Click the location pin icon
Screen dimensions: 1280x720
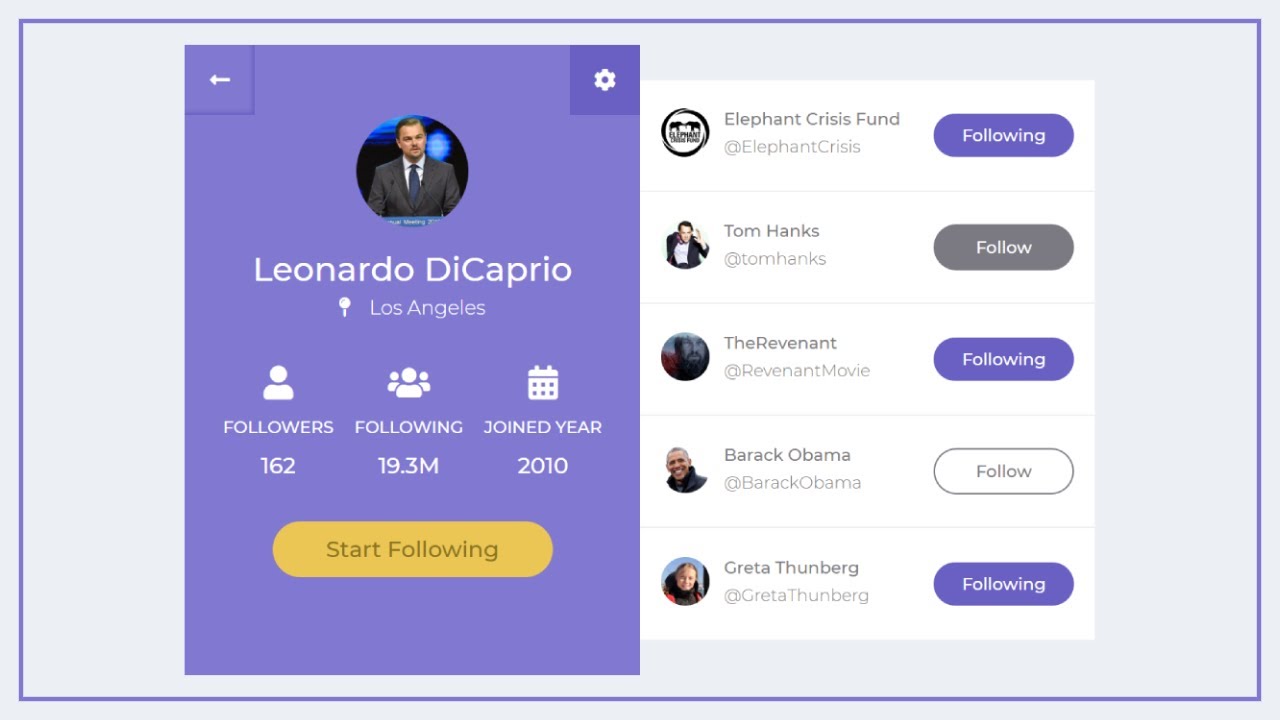[x=345, y=307]
